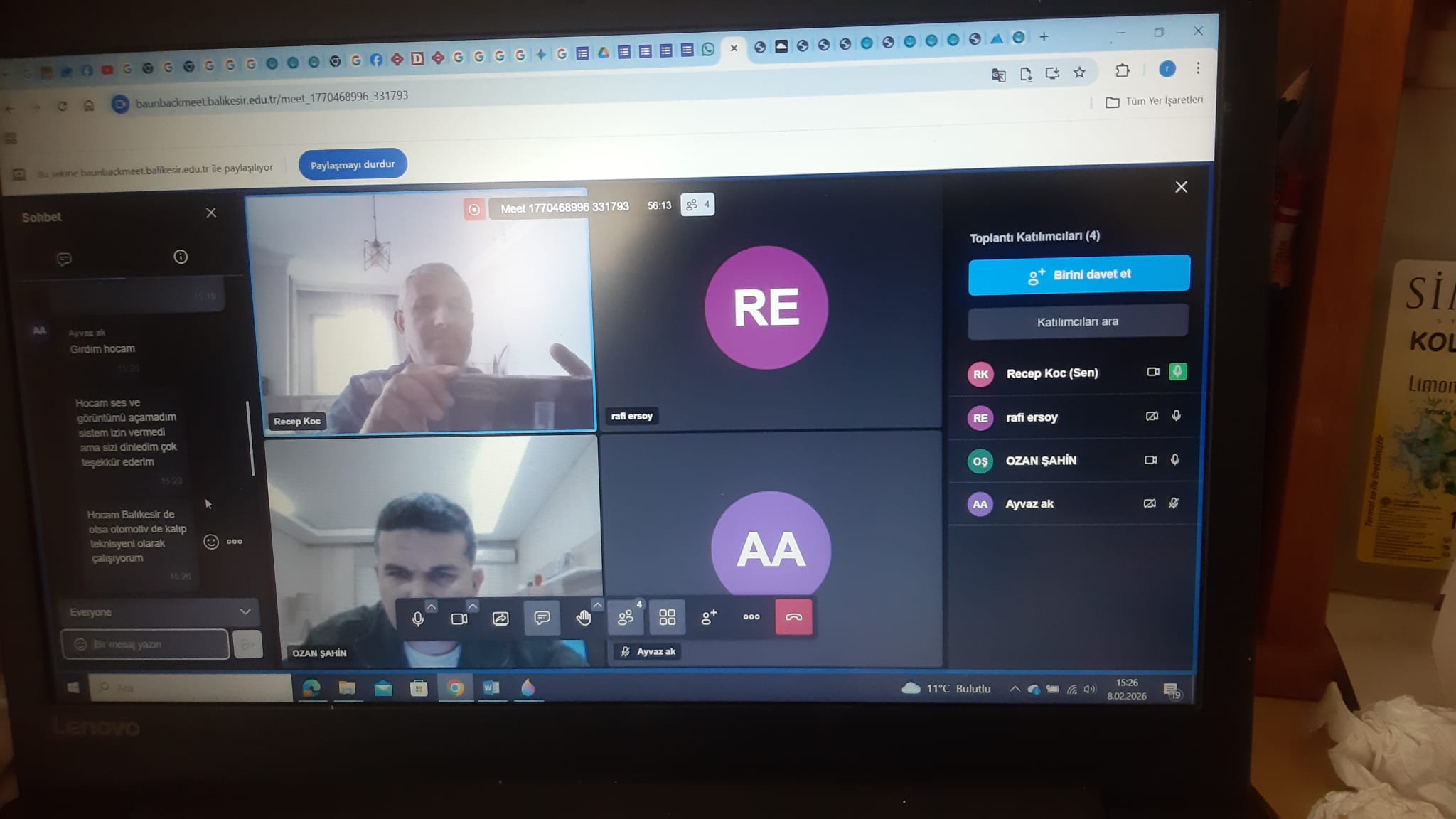Add emoji reaction to last chat message

click(x=211, y=542)
